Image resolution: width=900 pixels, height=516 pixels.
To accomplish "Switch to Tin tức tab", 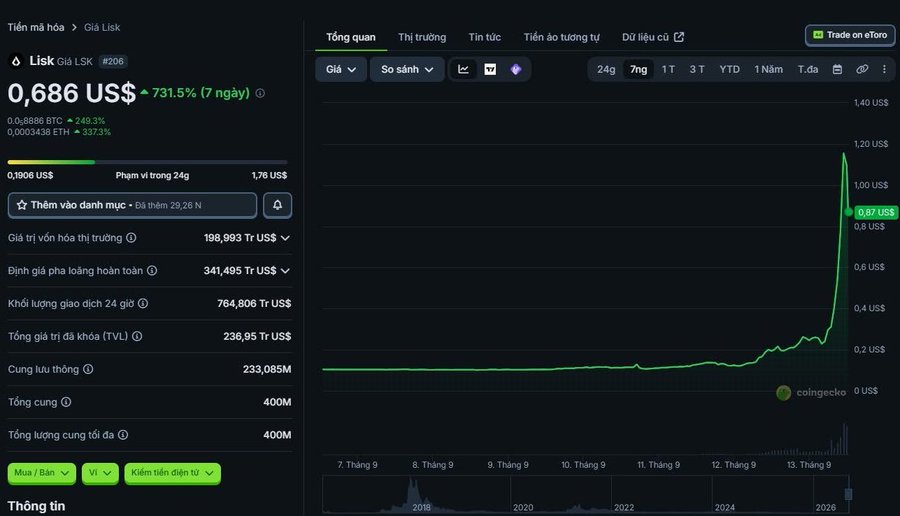I will (484, 37).
